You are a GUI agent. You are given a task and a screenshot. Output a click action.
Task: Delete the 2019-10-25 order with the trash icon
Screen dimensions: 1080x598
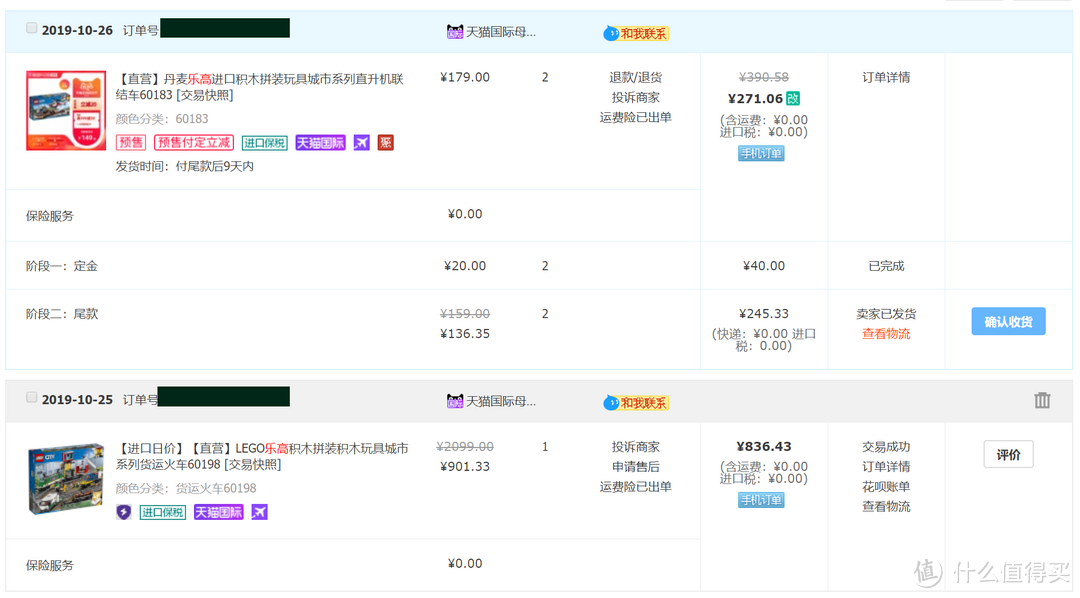tap(1042, 400)
